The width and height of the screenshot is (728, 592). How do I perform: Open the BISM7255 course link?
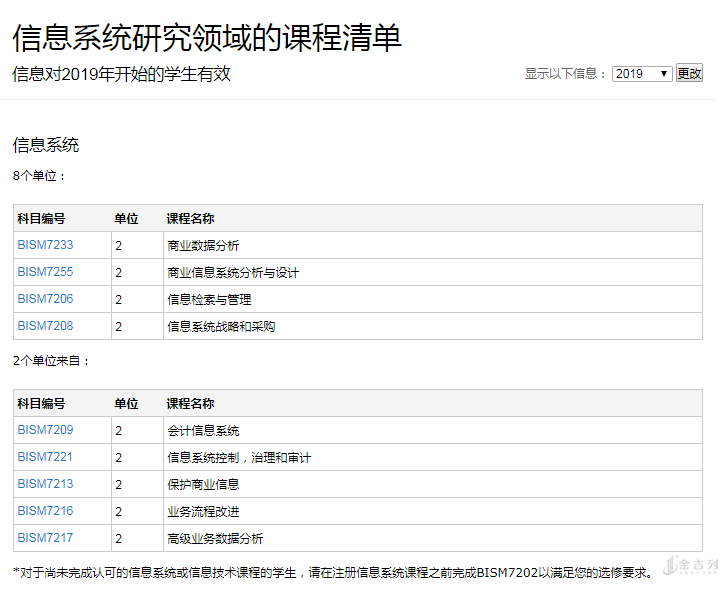pos(45,272)
